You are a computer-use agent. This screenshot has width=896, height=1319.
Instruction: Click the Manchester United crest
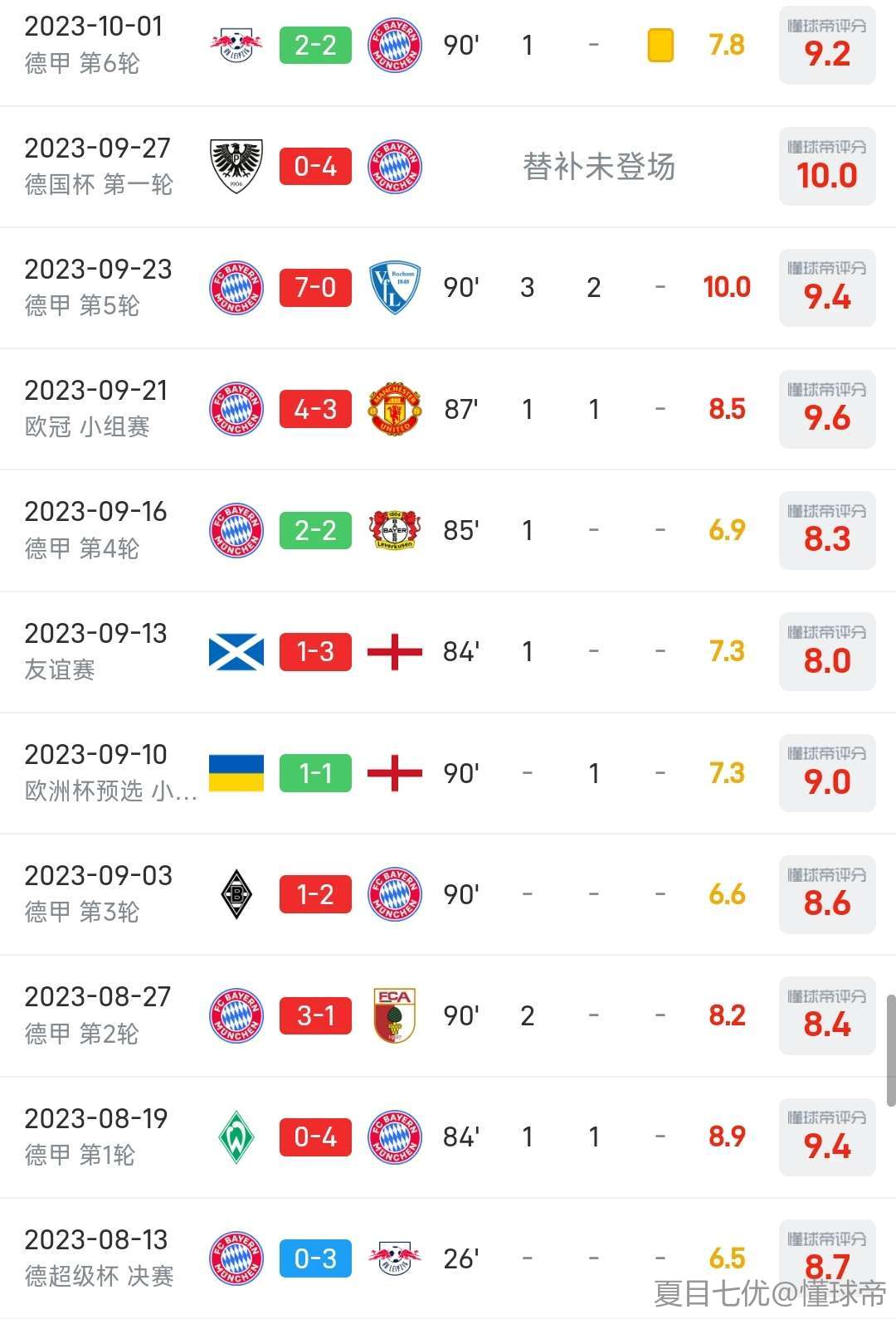click(x=395, y=409)
